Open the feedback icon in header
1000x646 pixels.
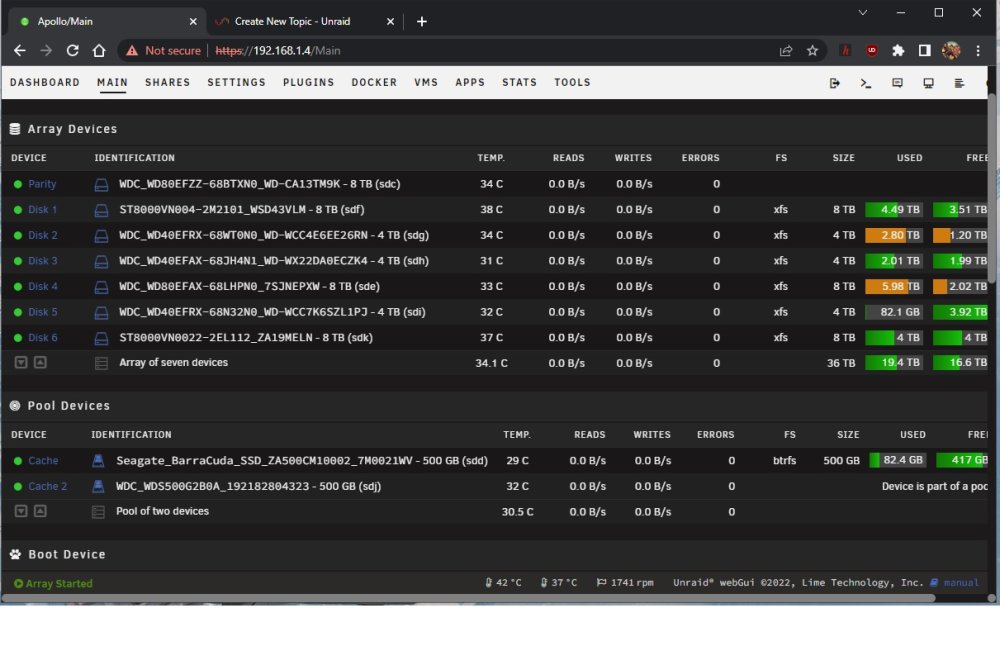[x=897, y=83]
